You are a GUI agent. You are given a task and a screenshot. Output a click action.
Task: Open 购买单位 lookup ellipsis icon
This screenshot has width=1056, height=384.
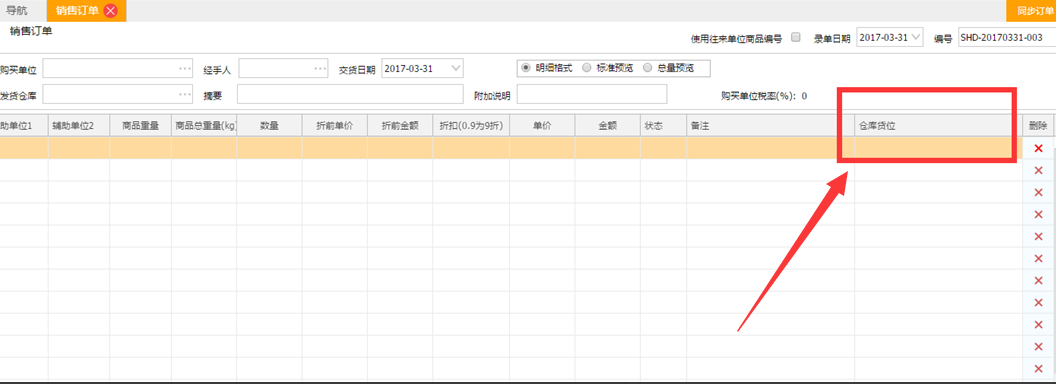coord(185,69)
